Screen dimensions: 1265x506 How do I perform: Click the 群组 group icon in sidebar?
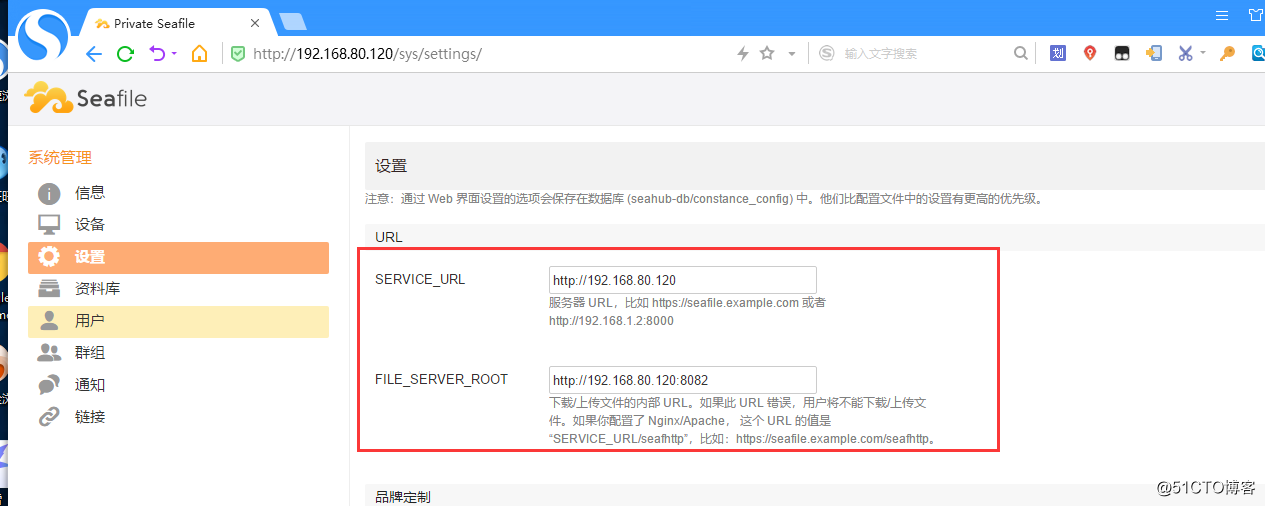pos(49,353)
